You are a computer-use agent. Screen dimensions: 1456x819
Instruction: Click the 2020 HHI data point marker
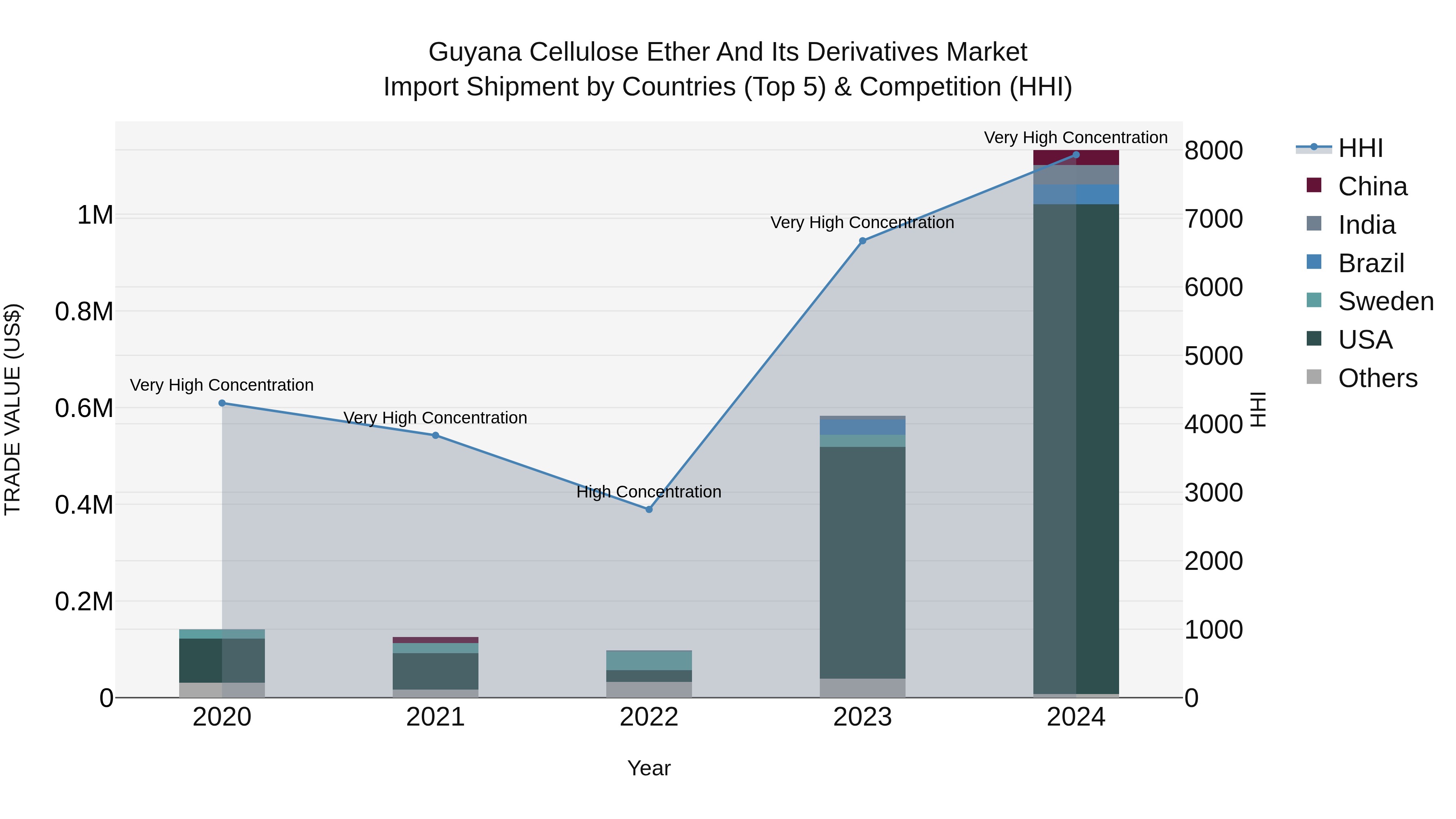click(x=222, y=403)
